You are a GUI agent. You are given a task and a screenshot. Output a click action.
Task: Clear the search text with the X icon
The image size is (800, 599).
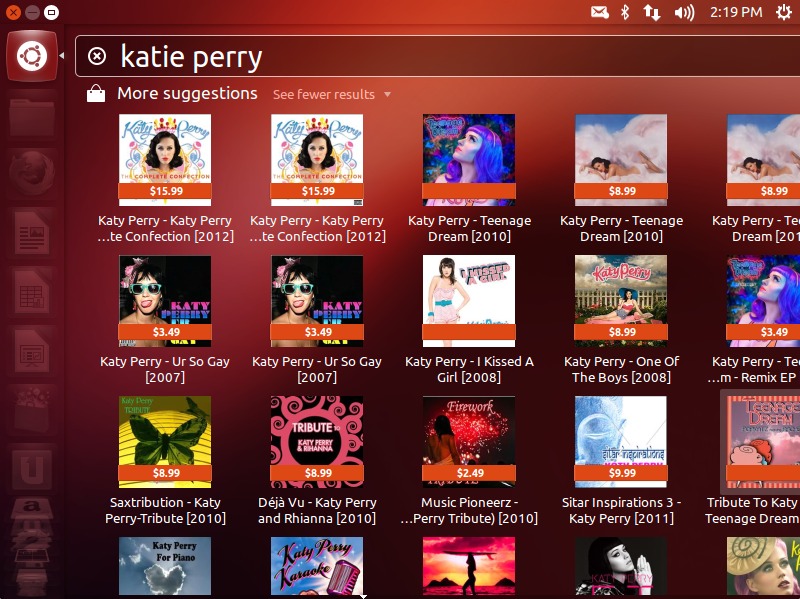pyautogui.click(x=97, y=56)
